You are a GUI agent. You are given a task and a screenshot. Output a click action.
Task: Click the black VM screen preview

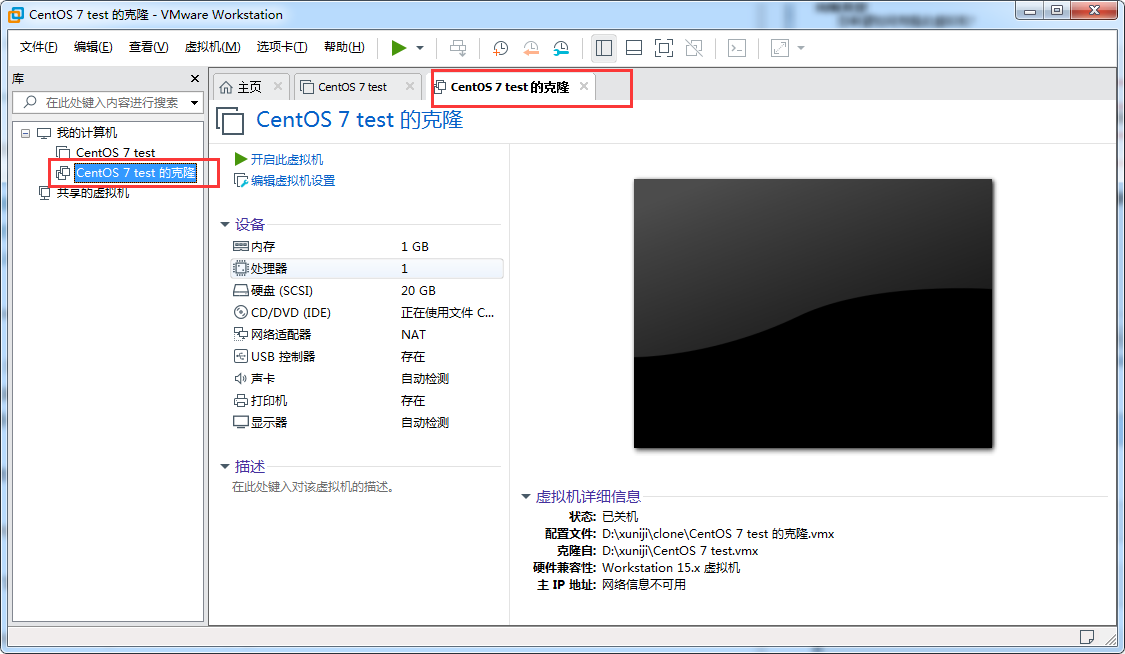(x=813, y=313)
